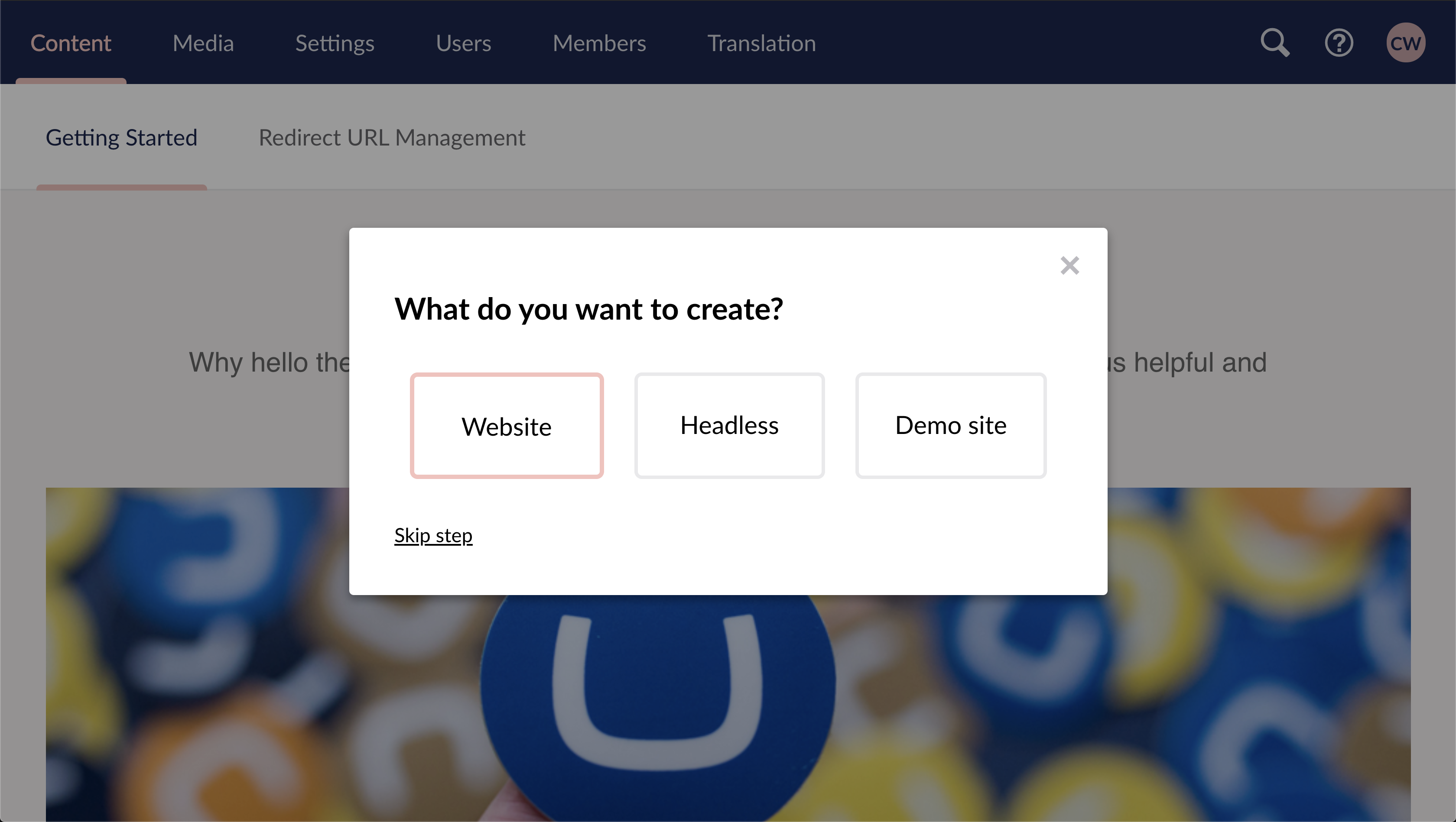Image resolution: width=1456 pixels, height=822 pixels.
Task: Close the create dialog with X
Action: point(1069,265)
